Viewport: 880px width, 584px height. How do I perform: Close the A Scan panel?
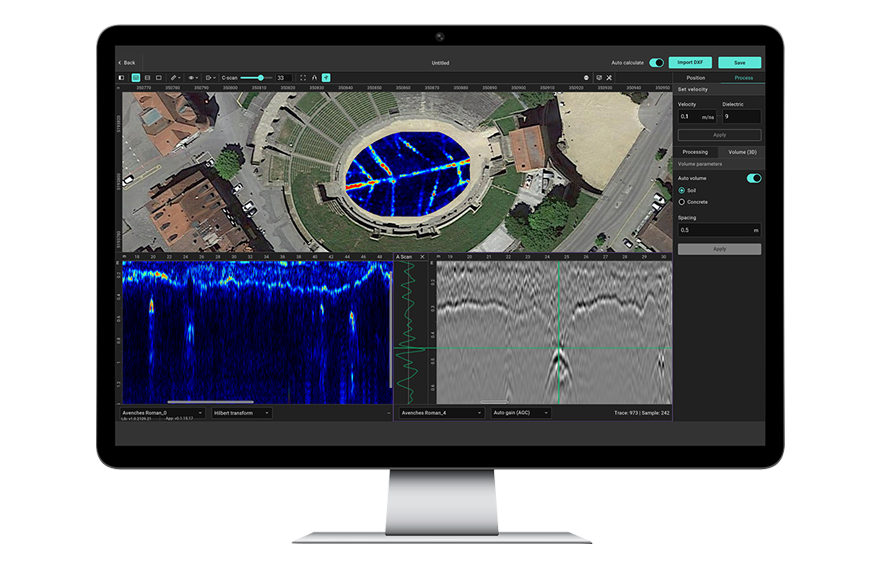pos(423,256)
